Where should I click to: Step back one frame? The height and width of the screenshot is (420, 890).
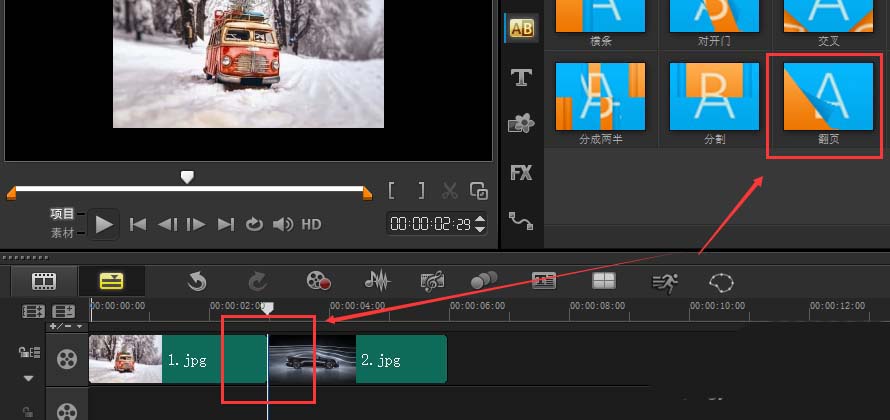click(x=167, y=225)
